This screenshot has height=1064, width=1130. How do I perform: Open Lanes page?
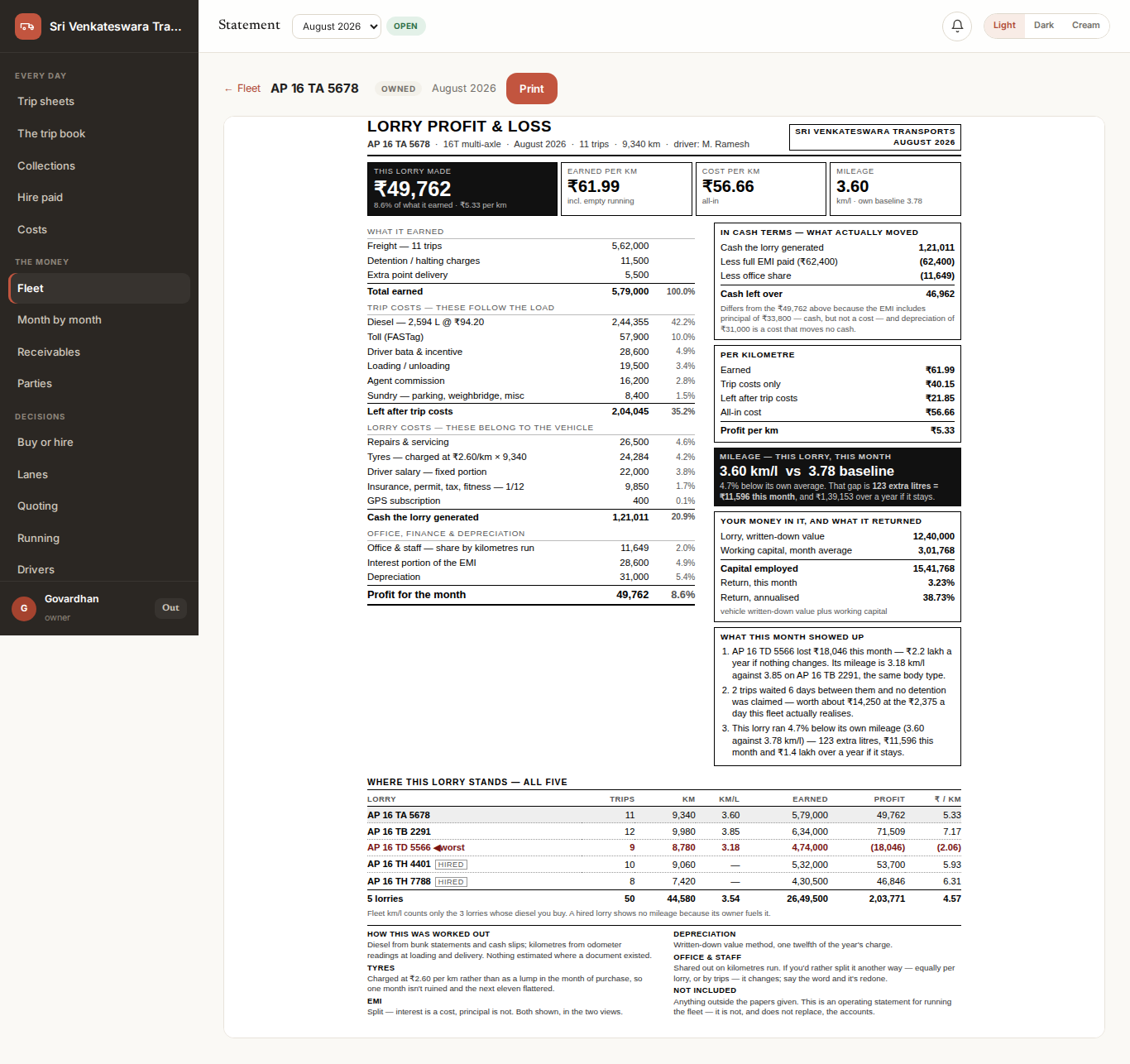coord(99,475)
